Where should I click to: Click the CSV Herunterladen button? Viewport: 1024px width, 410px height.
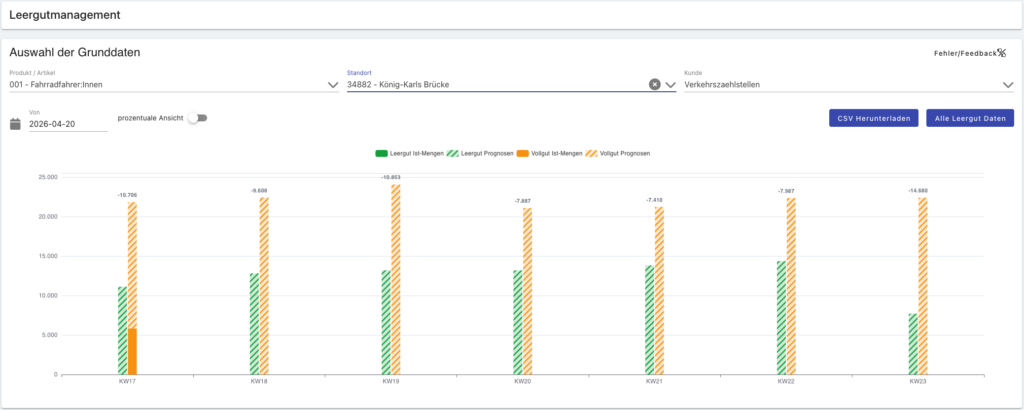point(873,118)
